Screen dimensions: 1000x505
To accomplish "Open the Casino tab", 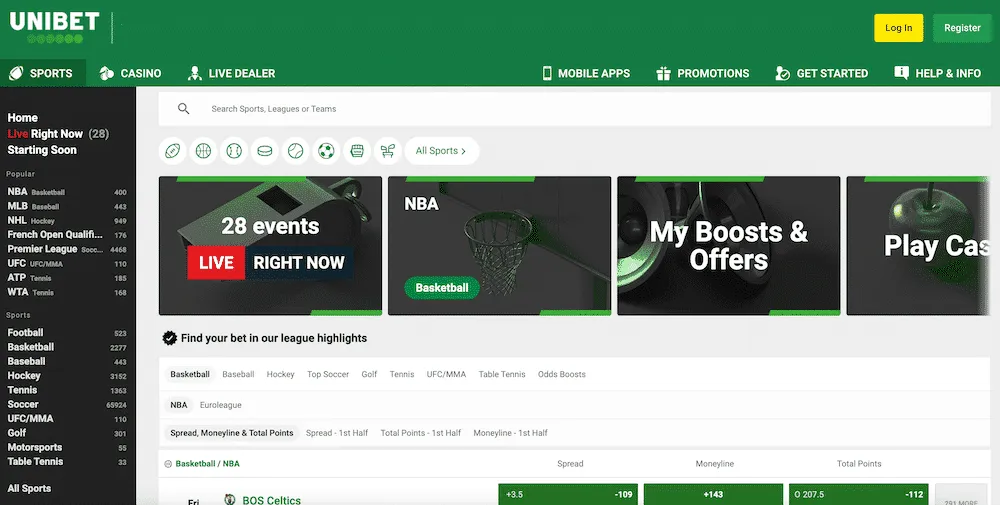I will (130, 73).
